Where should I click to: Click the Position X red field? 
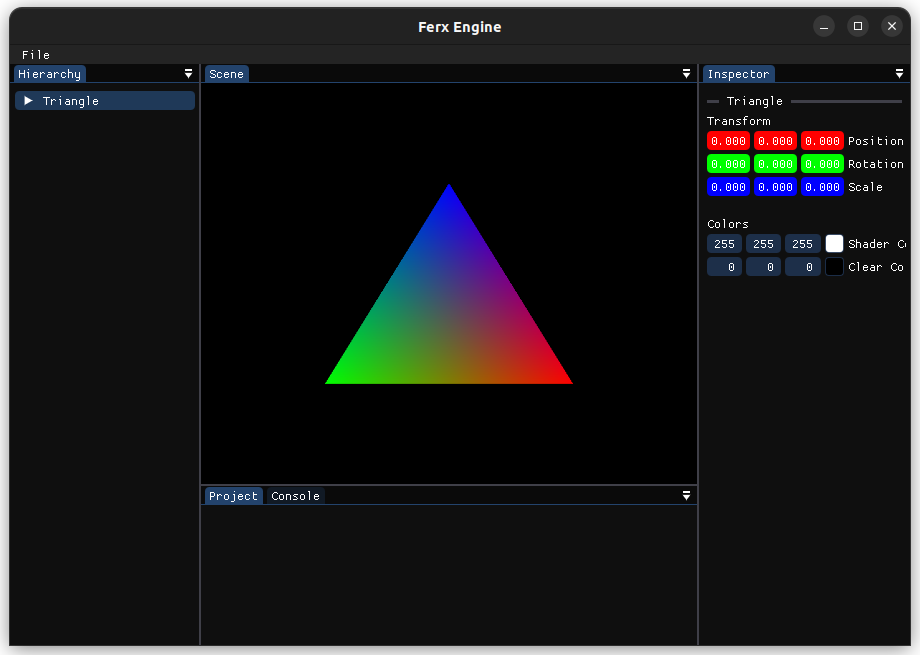click(x=728, y=141)
